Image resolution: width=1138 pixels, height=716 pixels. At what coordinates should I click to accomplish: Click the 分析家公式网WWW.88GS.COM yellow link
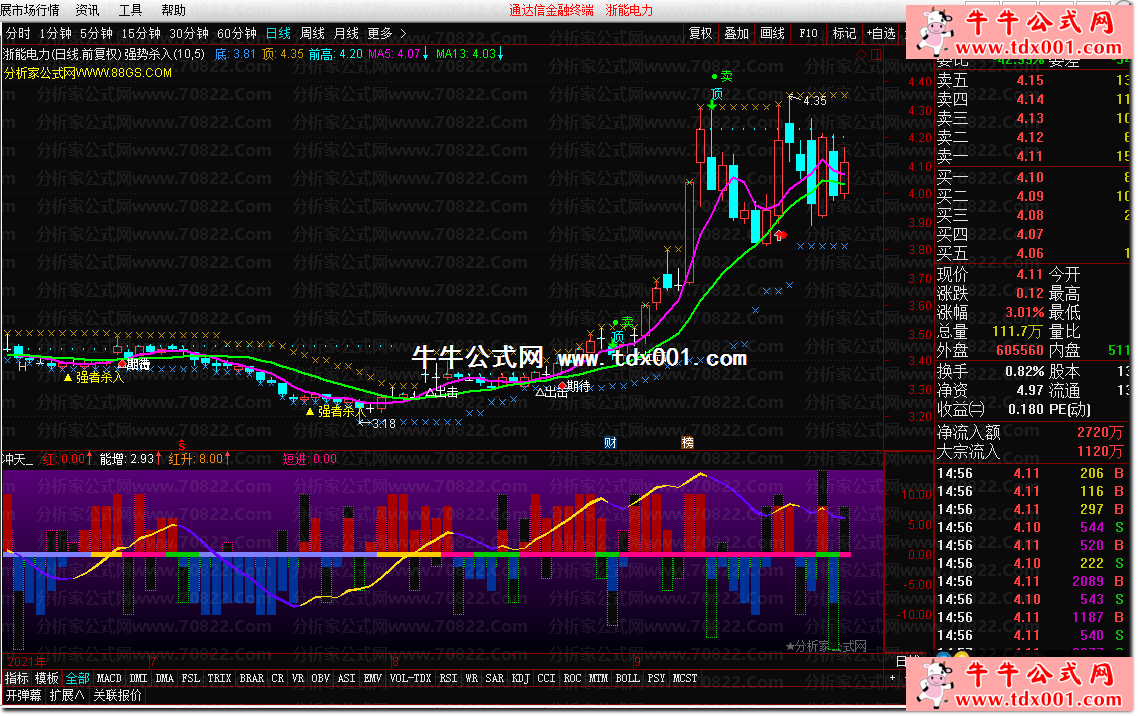tap(88, 73)
